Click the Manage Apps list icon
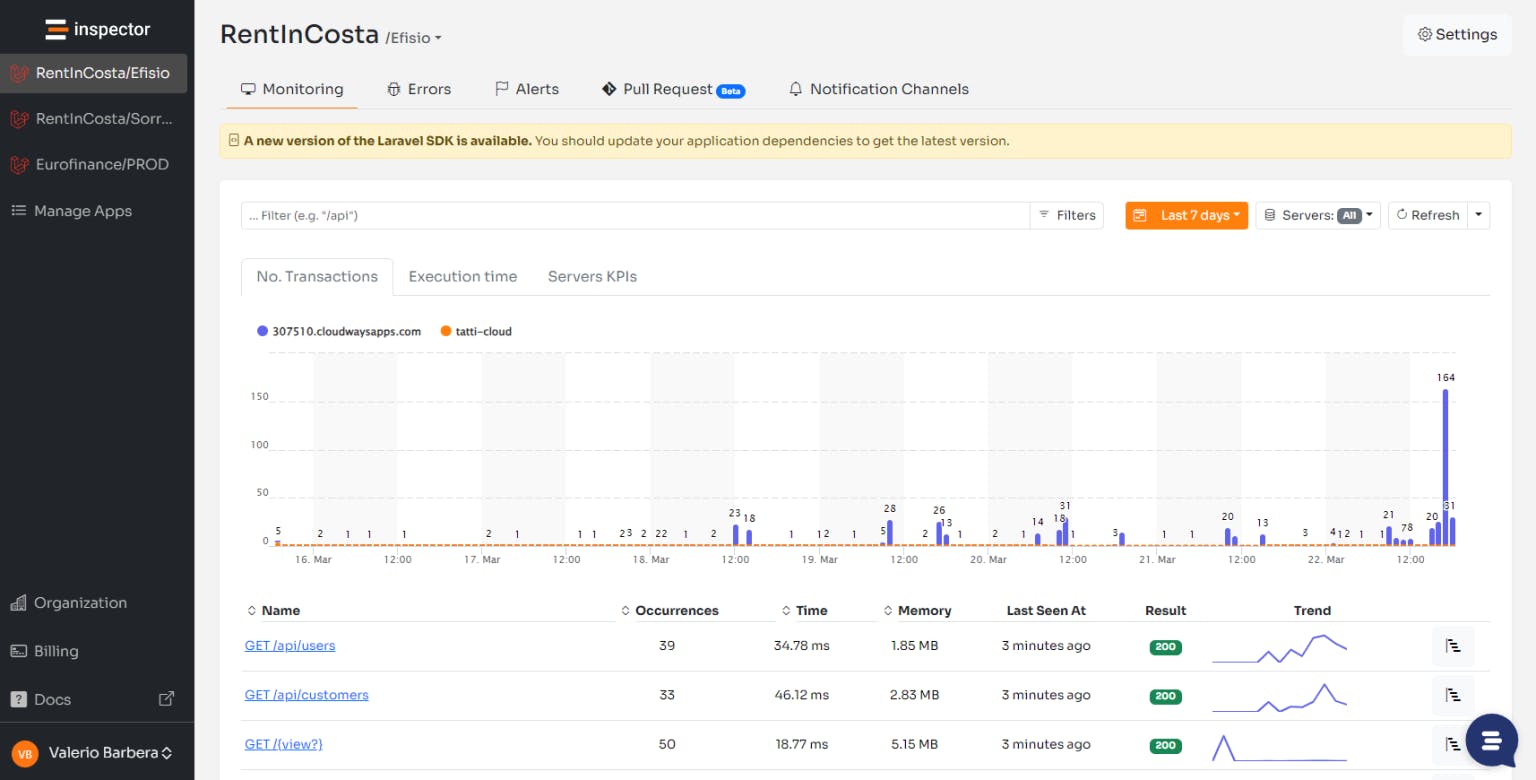Screen dimensions: 1536x780 [x=18, y=211]
